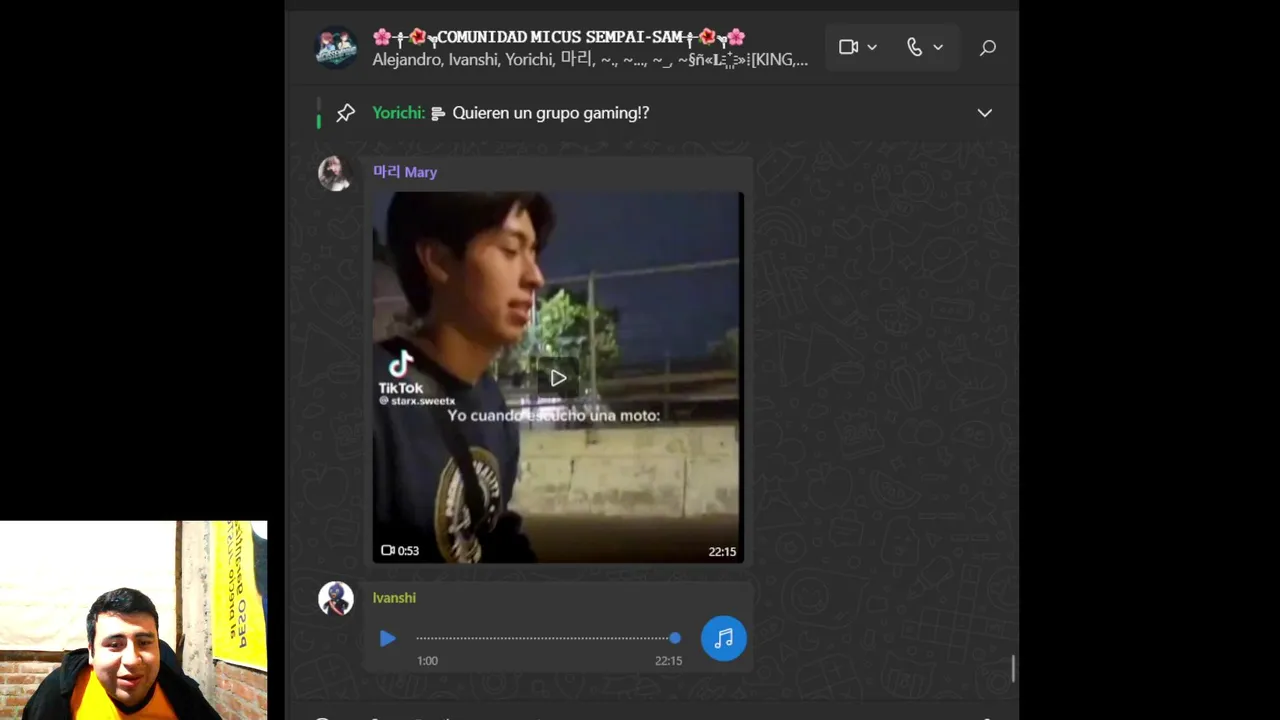Viewport: 1280px width, 720px height.
Task: Click Yorichi name in pinned message
Action: pyautogui.click(x=398, y=113)
